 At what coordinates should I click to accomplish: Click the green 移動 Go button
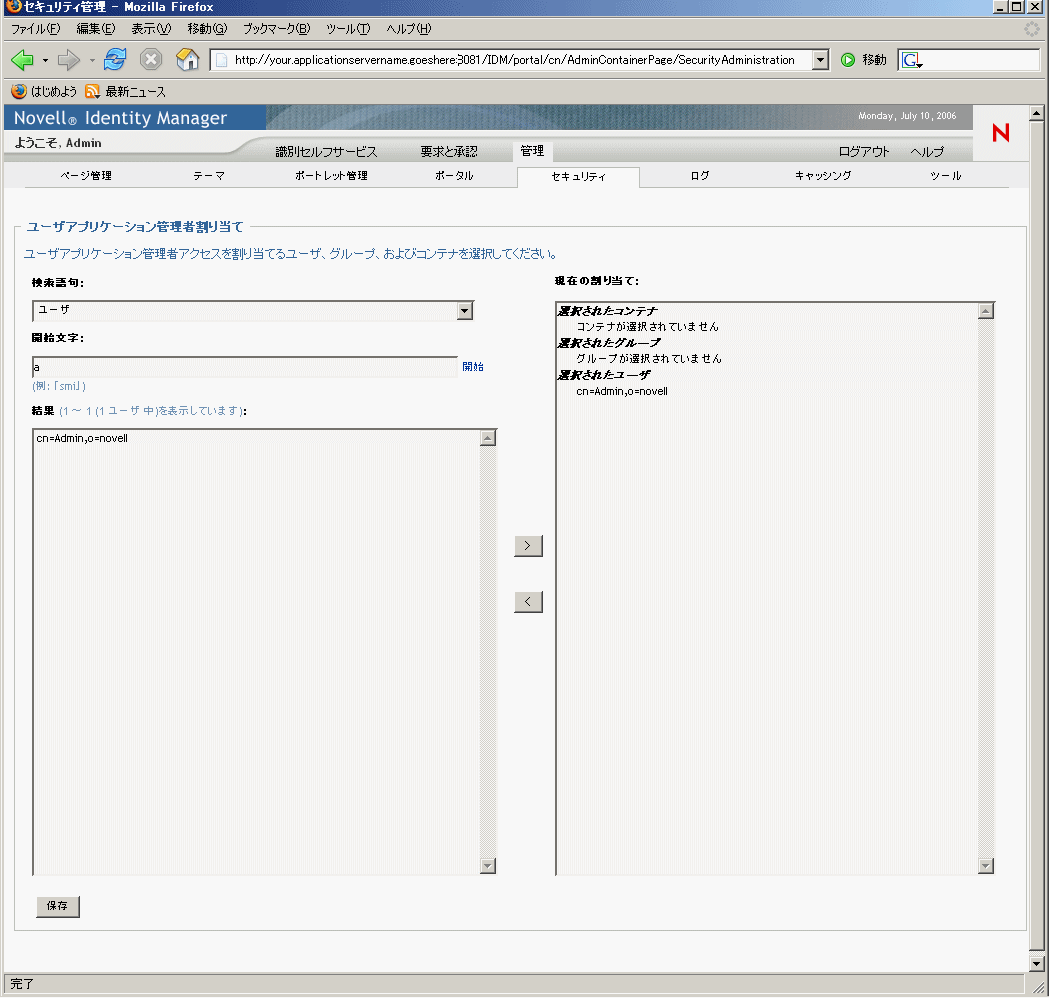pos(864,60)
